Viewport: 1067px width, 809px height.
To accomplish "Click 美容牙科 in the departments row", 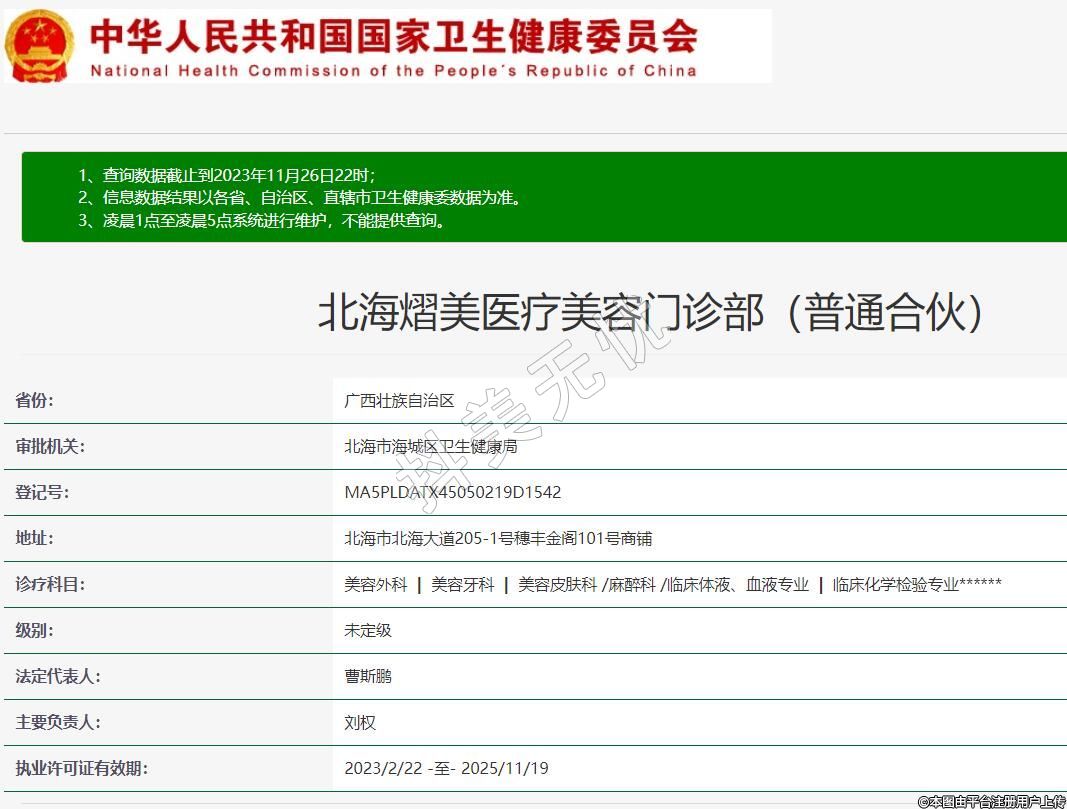I will [463, 585].
